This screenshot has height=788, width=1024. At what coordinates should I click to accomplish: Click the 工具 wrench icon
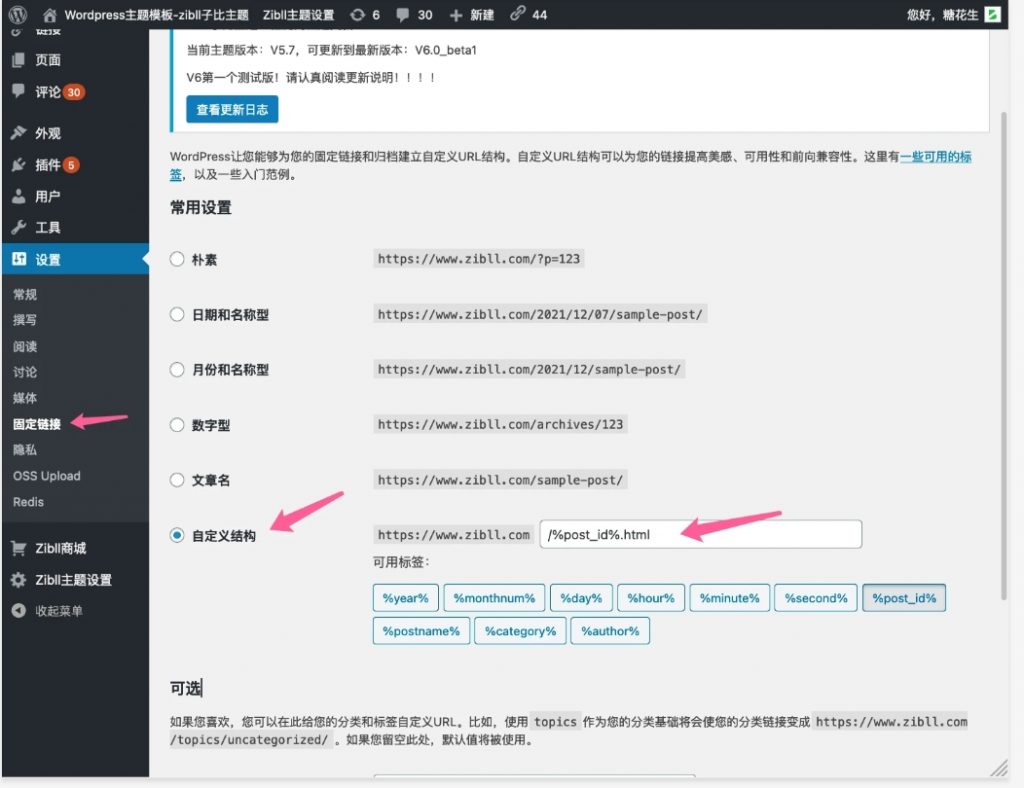click(x=18, y=227)
